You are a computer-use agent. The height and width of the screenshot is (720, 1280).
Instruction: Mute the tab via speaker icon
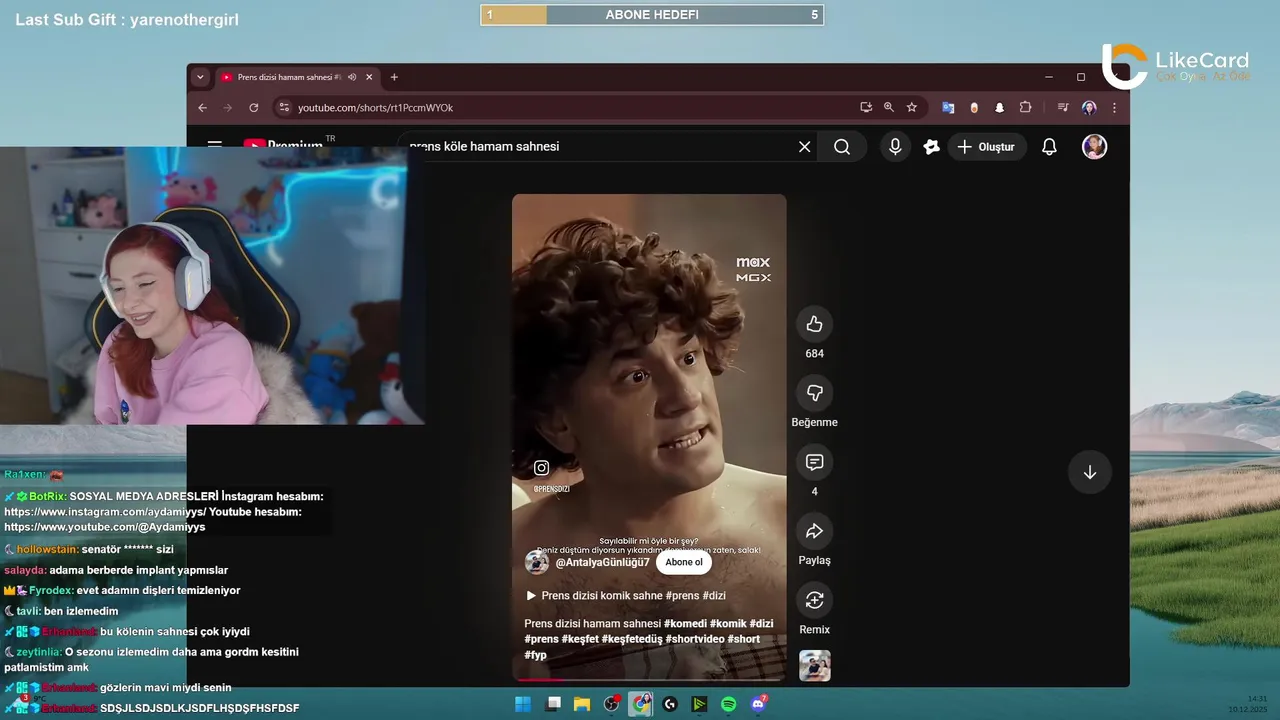pos(352,77)
